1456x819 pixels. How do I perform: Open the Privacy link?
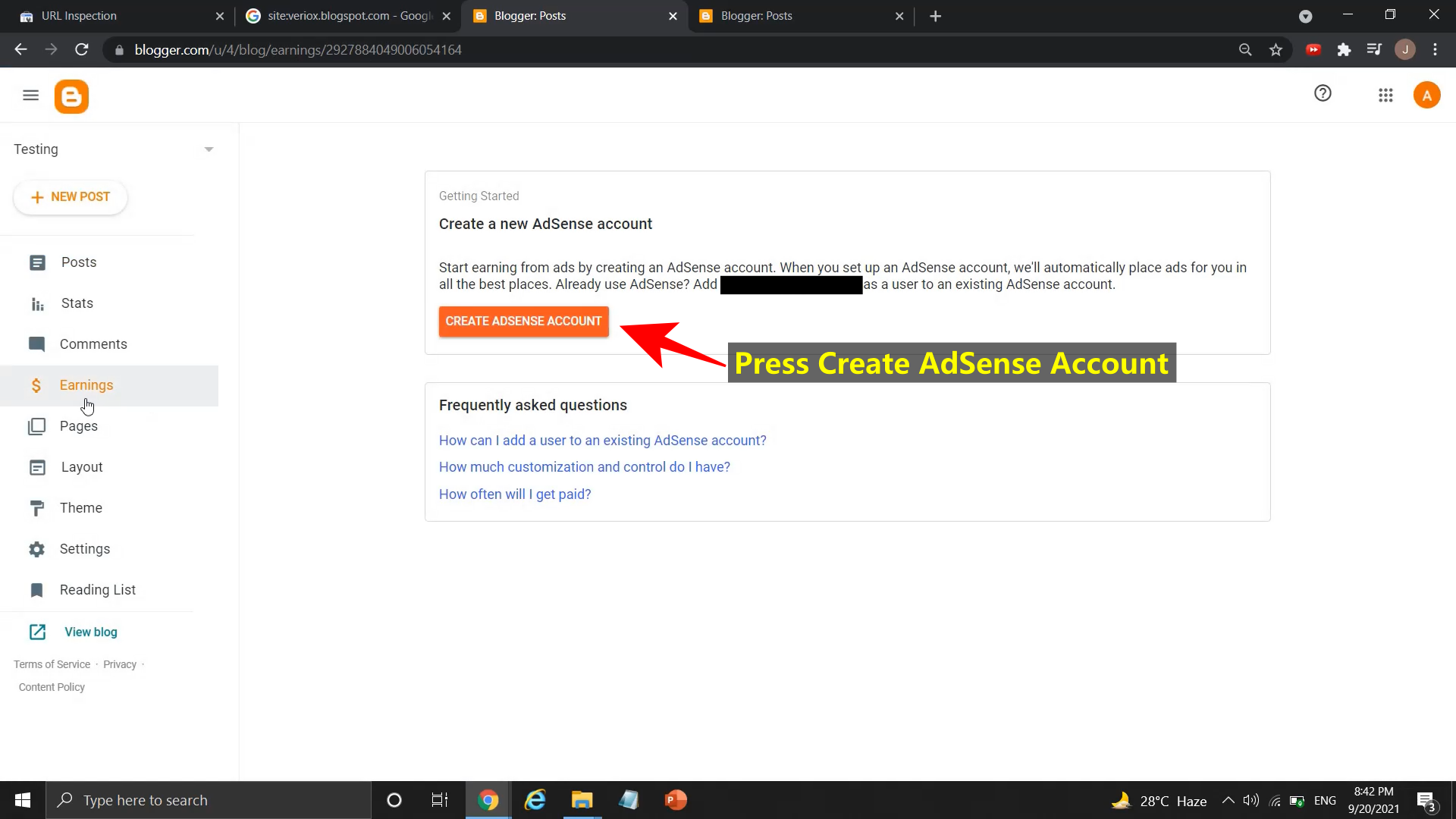(x=120, y=664)
